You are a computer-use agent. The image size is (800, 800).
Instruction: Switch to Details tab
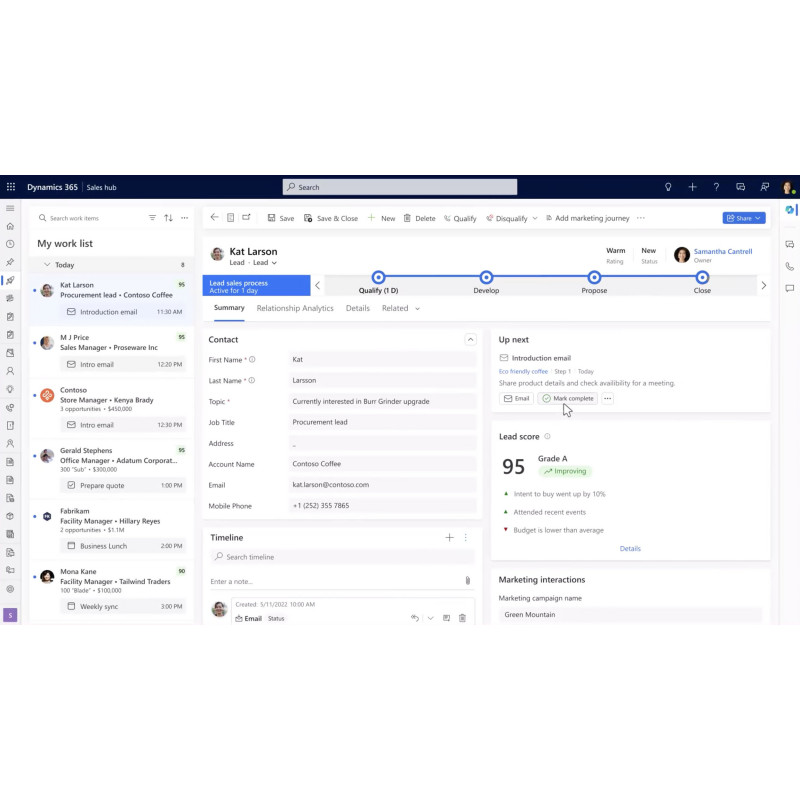358,308
